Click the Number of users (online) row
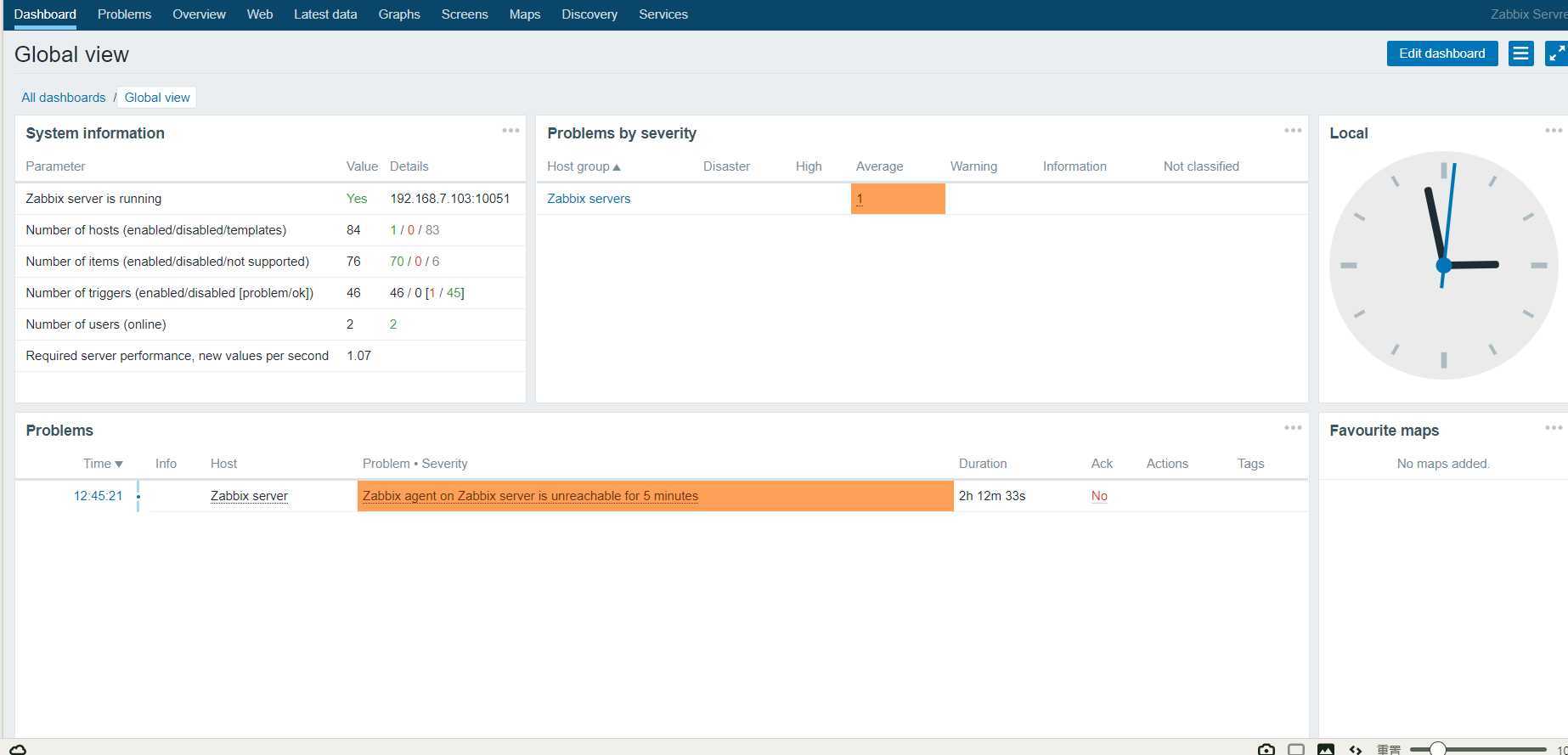This screenshot has width=1568, height=755. [270, 324]
